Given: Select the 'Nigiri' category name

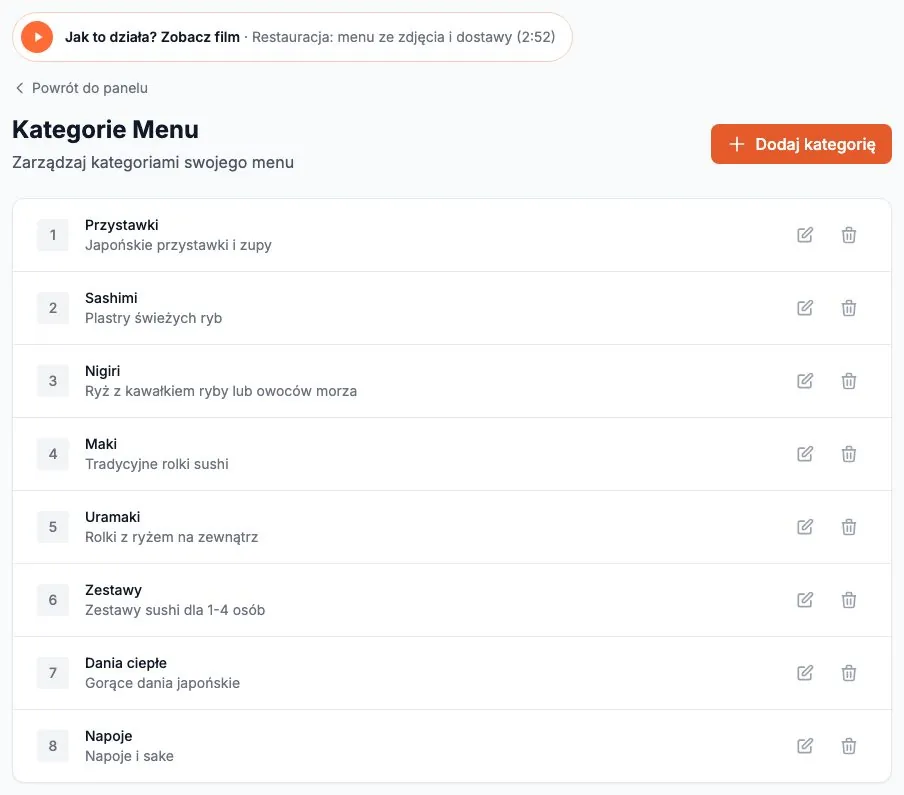Looking at the screenshot, I should [x=103, y=371].
